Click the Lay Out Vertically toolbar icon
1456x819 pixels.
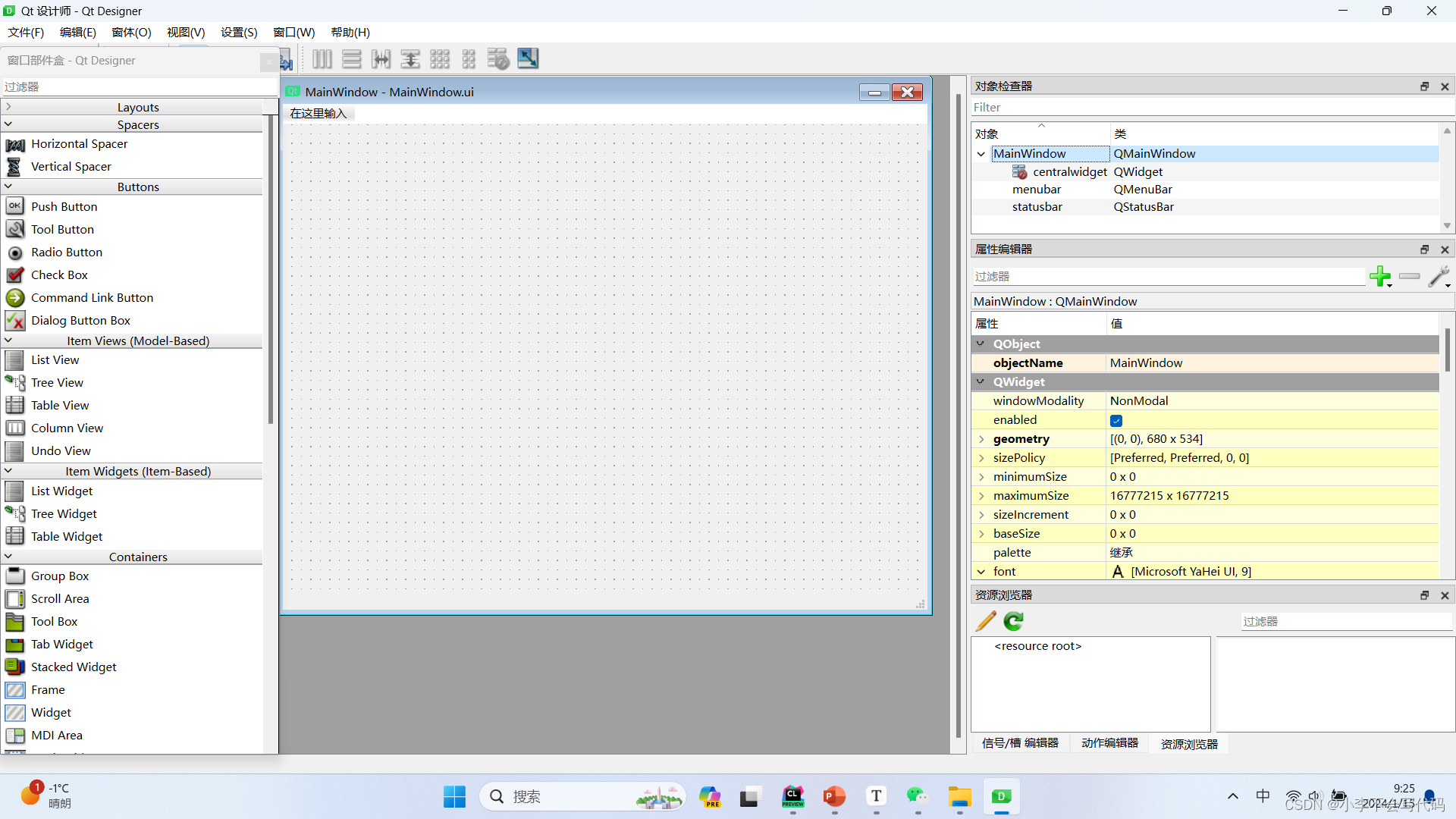(x=352, y=59)
